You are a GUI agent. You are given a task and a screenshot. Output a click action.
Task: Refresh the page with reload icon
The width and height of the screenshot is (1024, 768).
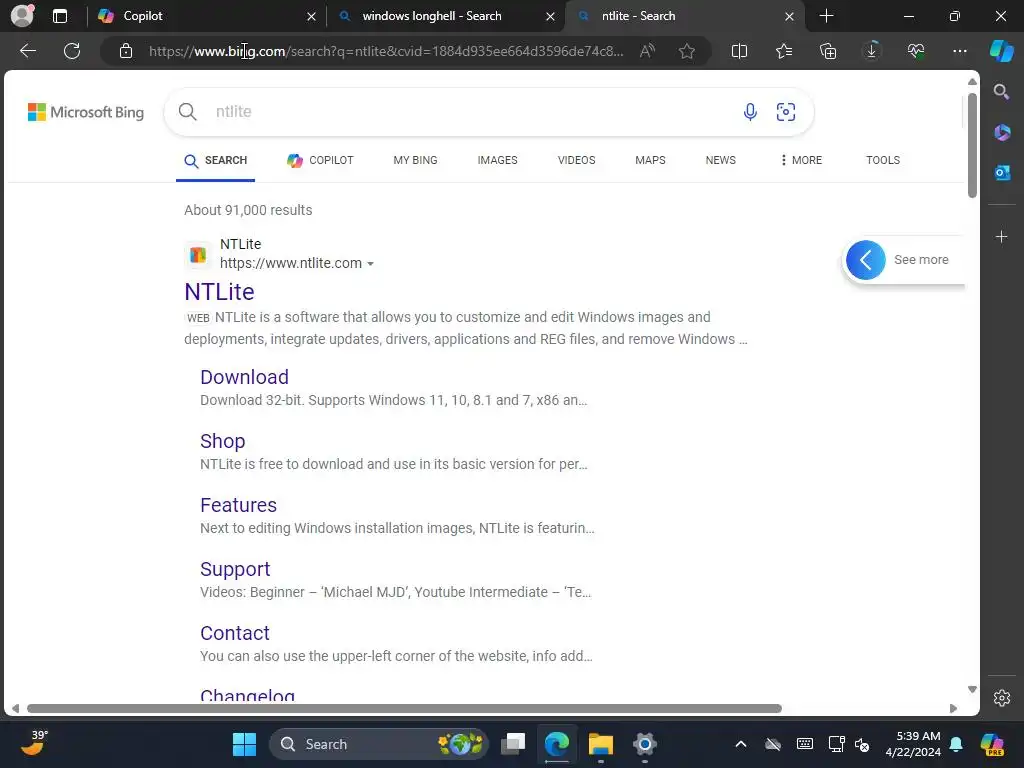click(x=72, y=51)
